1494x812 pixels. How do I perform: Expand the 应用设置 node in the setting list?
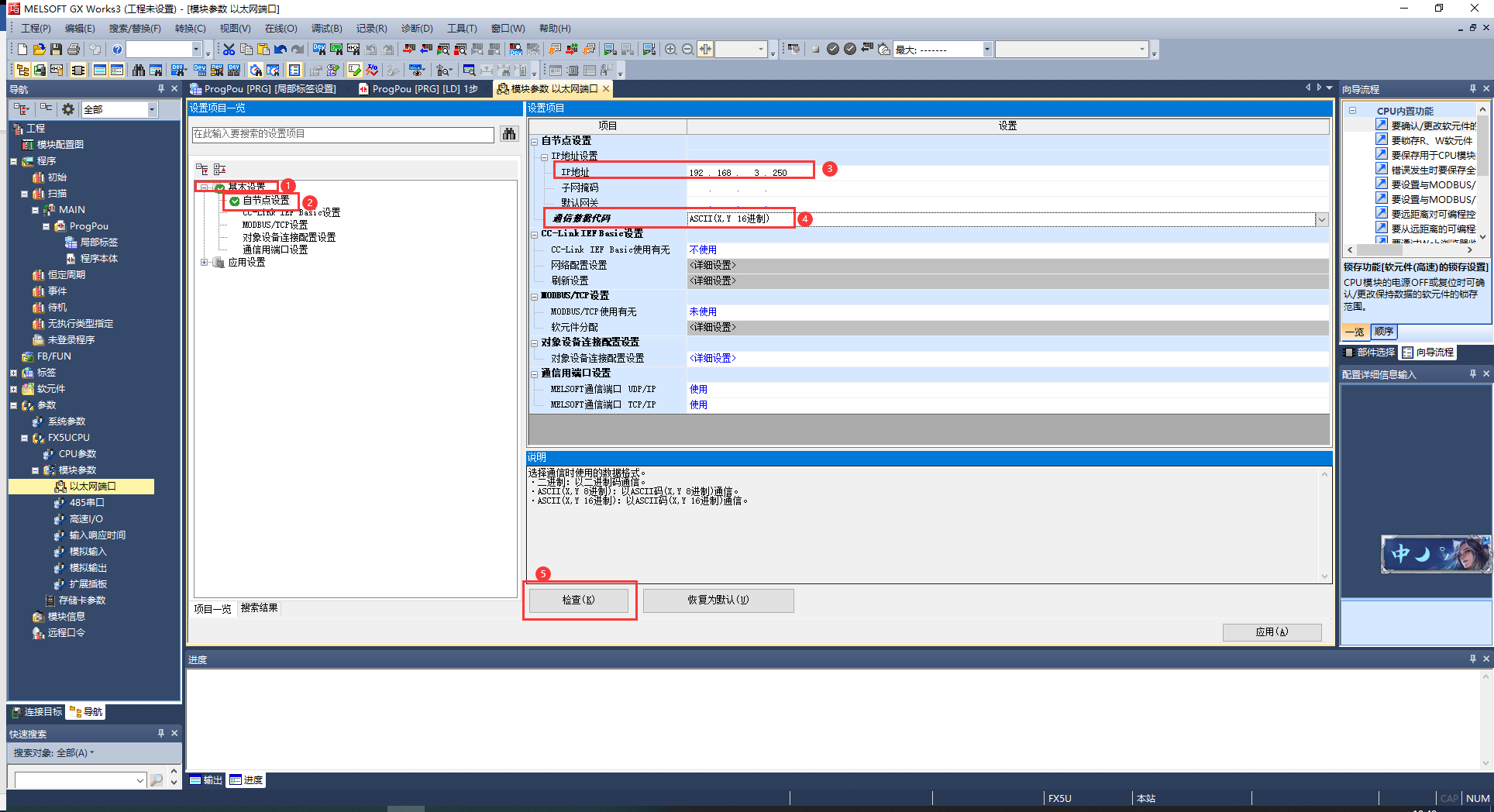(204, 263)
